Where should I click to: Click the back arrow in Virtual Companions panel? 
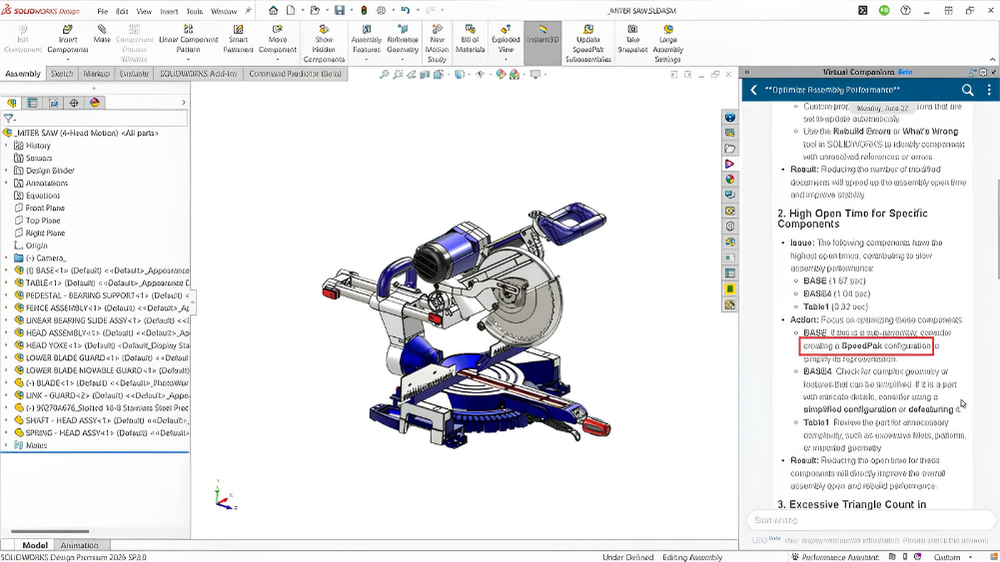tap(754, 90)
